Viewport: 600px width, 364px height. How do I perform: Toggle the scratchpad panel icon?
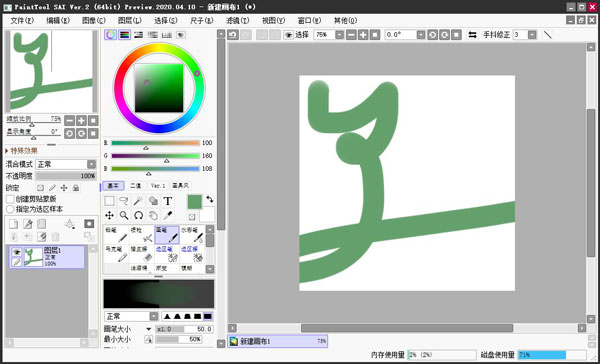[x=181, y=35]
